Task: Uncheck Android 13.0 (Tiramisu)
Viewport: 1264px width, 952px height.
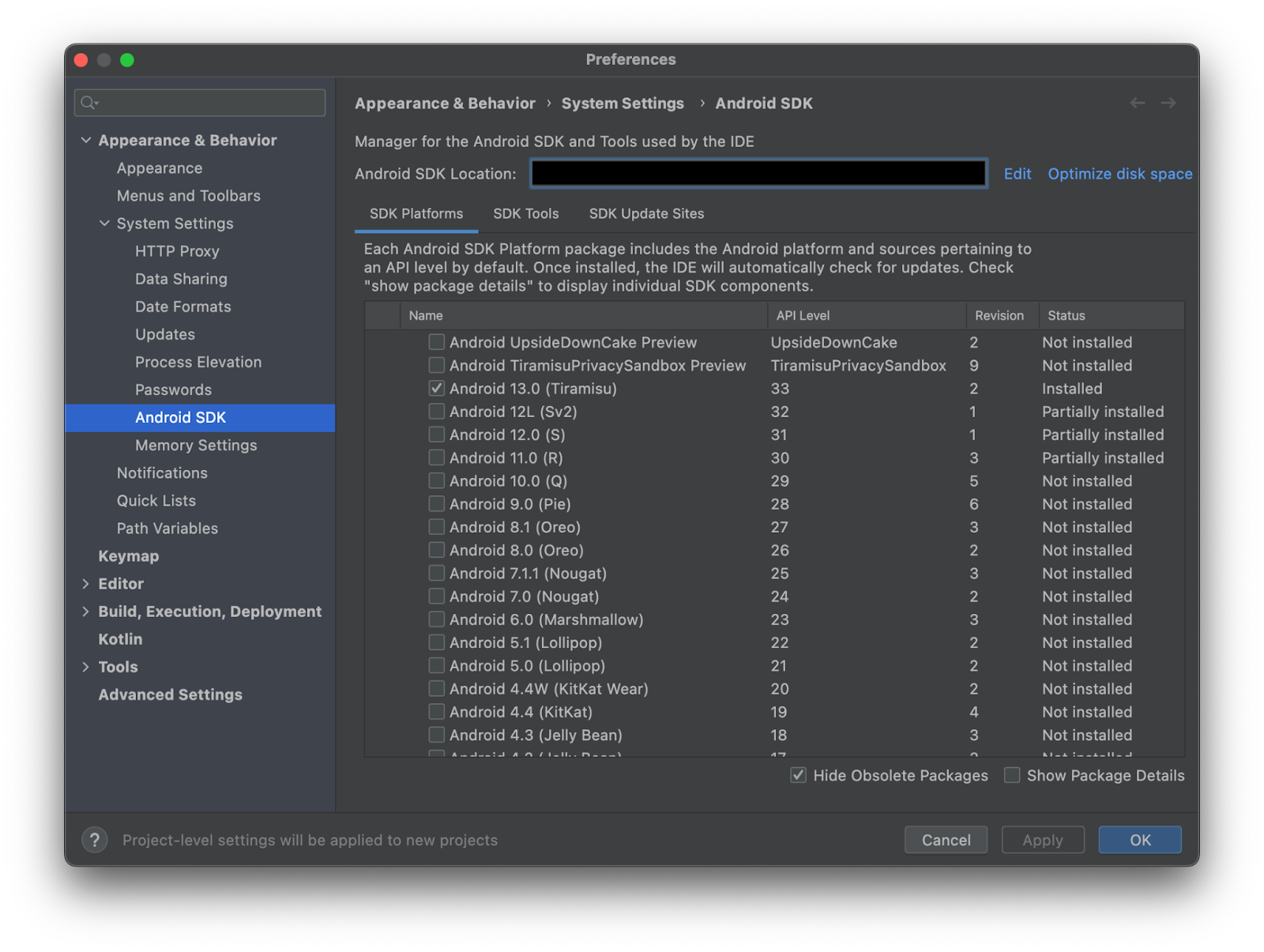Action: (x=436, y=388)
